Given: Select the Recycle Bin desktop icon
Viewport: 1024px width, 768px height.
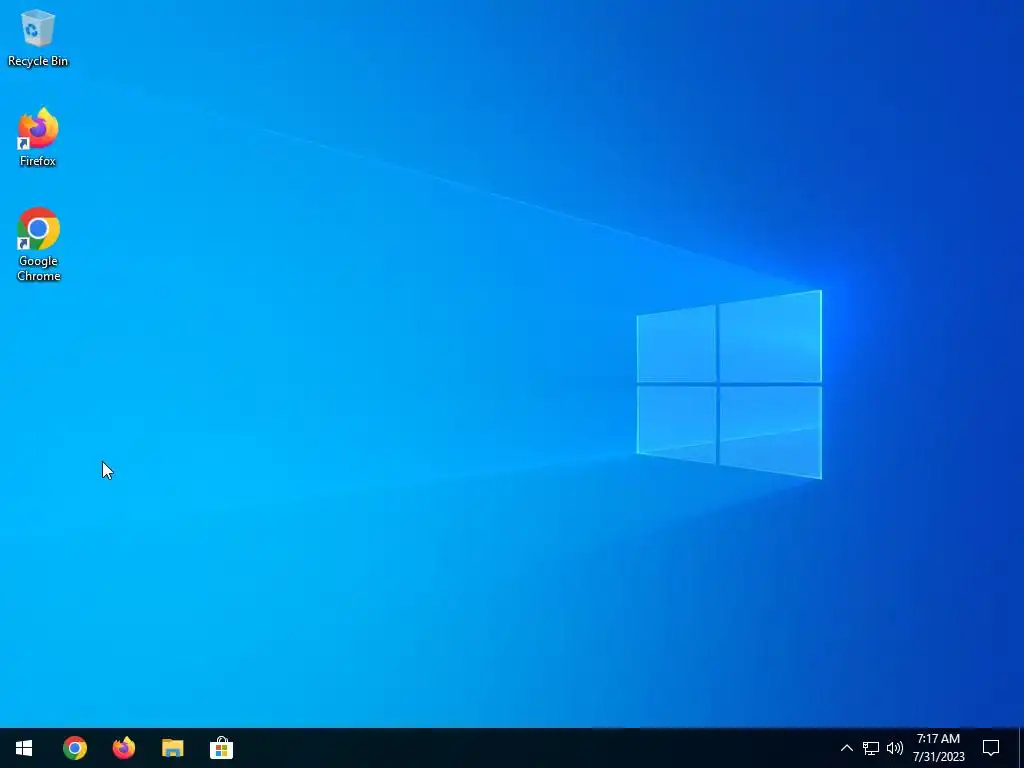Looking at the screenshot, I should coord(38,38).
